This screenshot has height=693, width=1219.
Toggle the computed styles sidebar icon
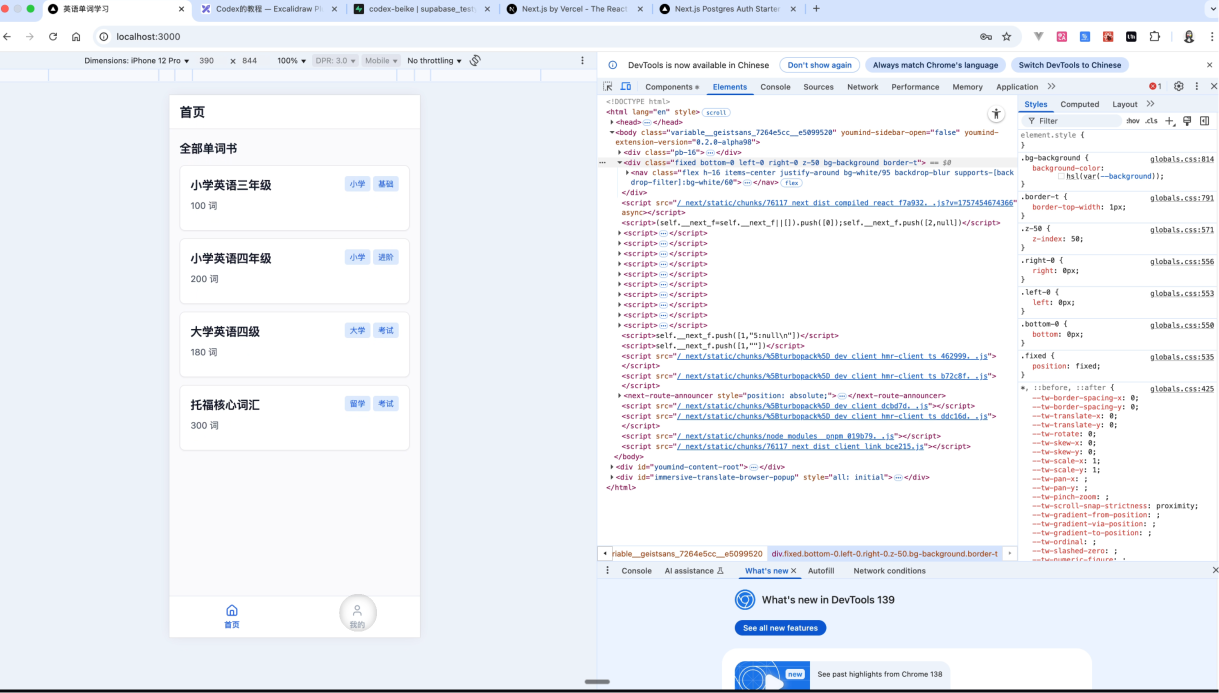pos(1204,121)
